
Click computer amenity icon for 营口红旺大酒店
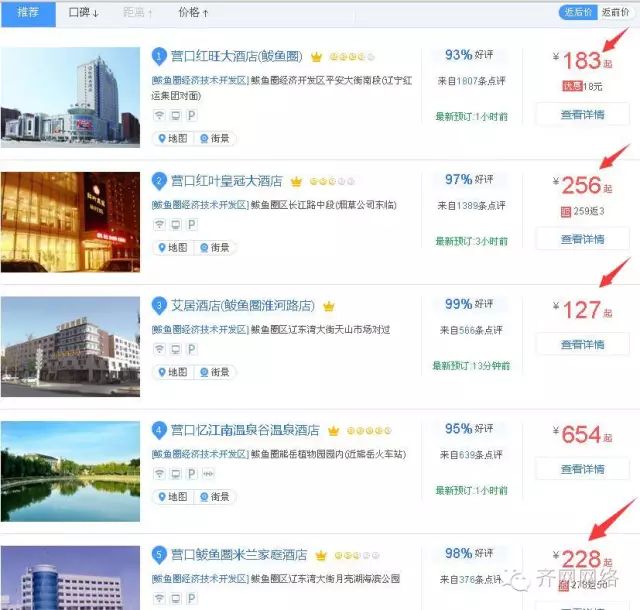[176, 116]
